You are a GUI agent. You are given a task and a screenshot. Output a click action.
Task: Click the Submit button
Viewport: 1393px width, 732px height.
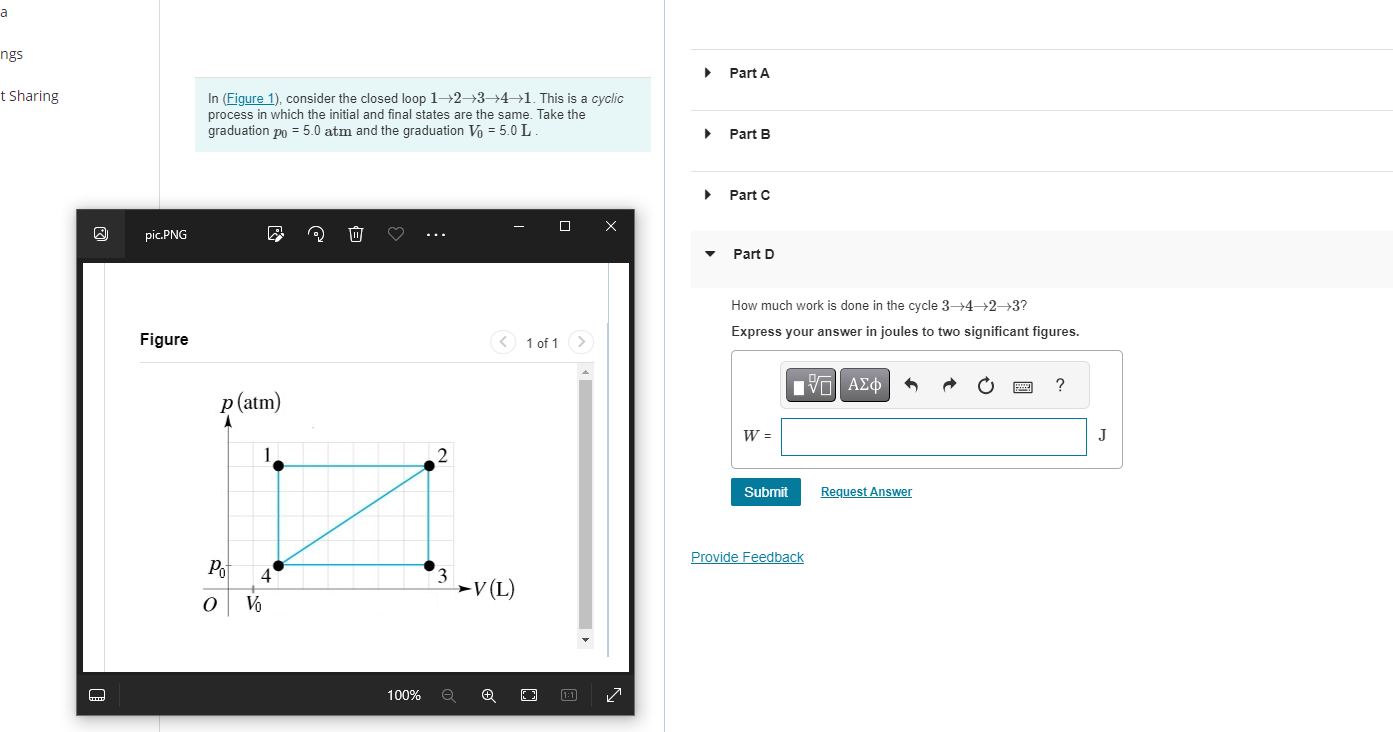point(765,491)
